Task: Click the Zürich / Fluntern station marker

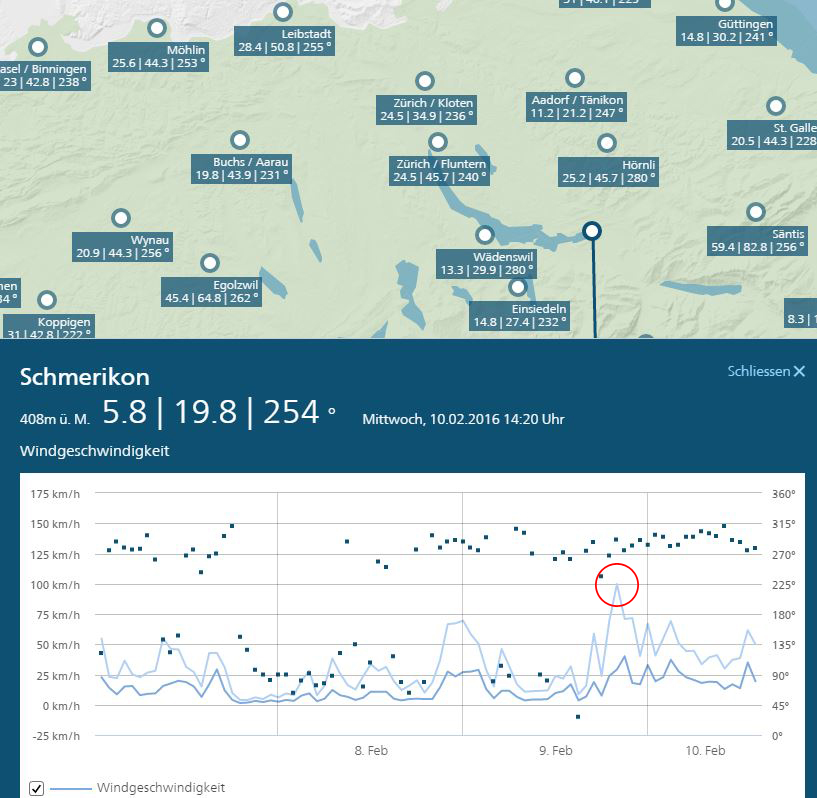Action: coord(438,142)
